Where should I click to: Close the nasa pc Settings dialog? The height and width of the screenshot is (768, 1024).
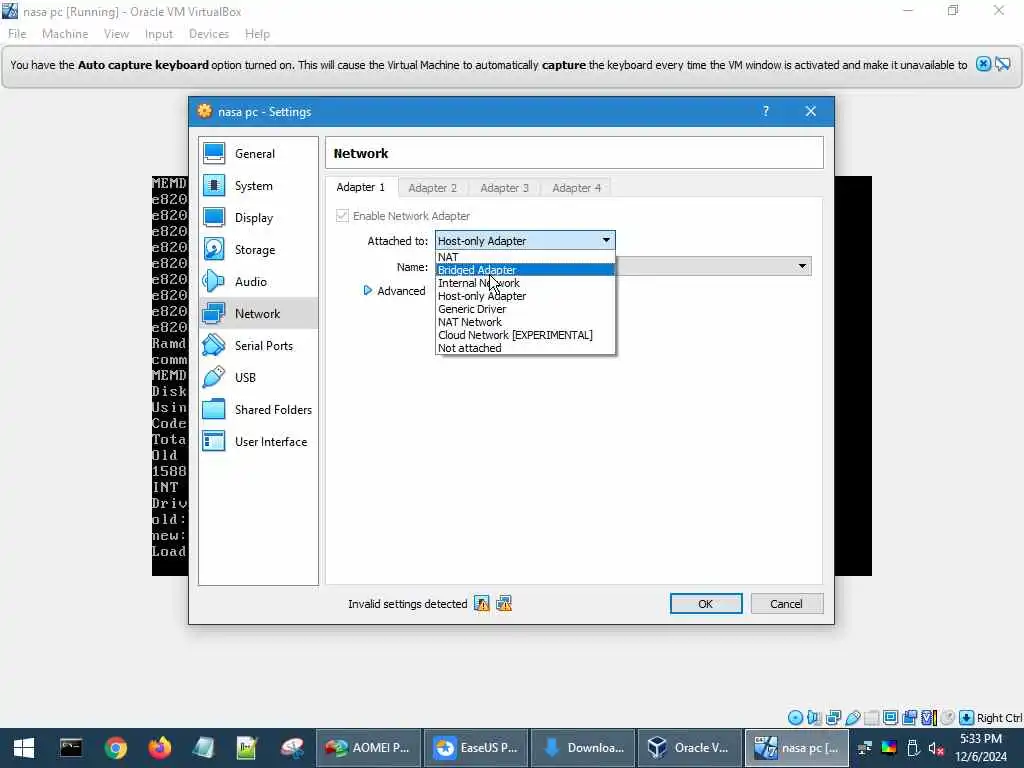pos(810,112)
